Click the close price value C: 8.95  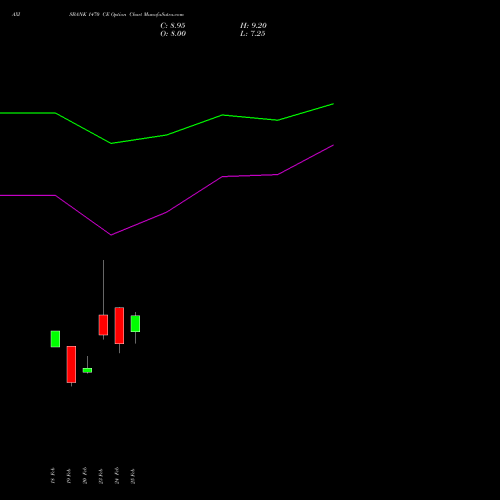tap(173, 26)
